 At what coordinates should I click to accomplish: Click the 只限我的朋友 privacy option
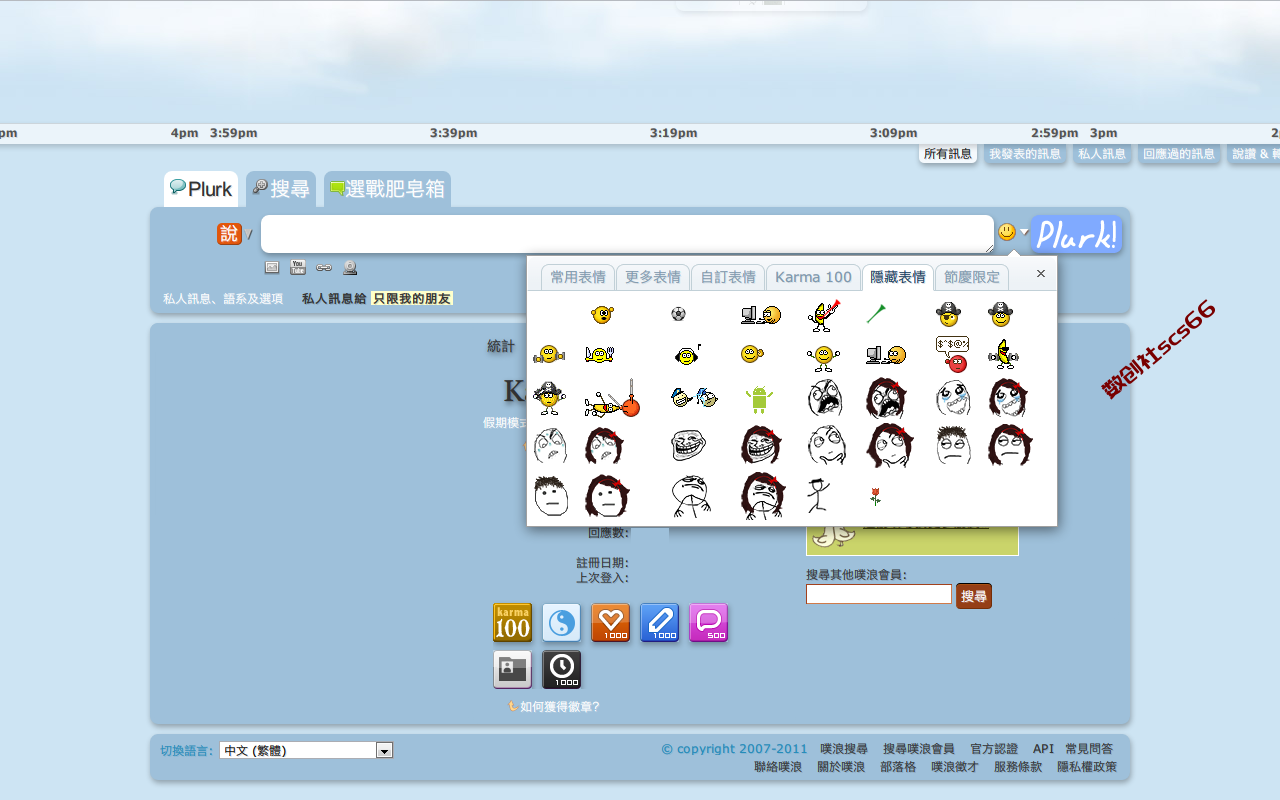412,298
